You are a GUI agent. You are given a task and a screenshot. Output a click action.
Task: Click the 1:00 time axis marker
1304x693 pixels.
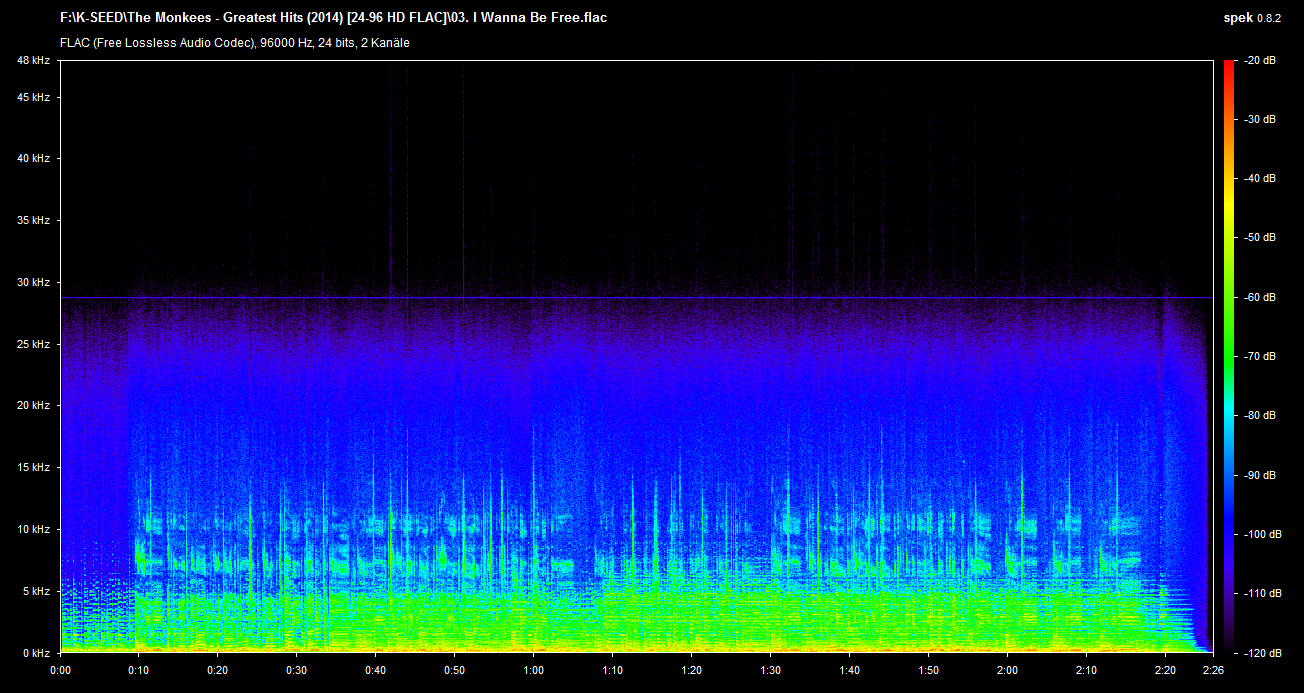point(534,670)
